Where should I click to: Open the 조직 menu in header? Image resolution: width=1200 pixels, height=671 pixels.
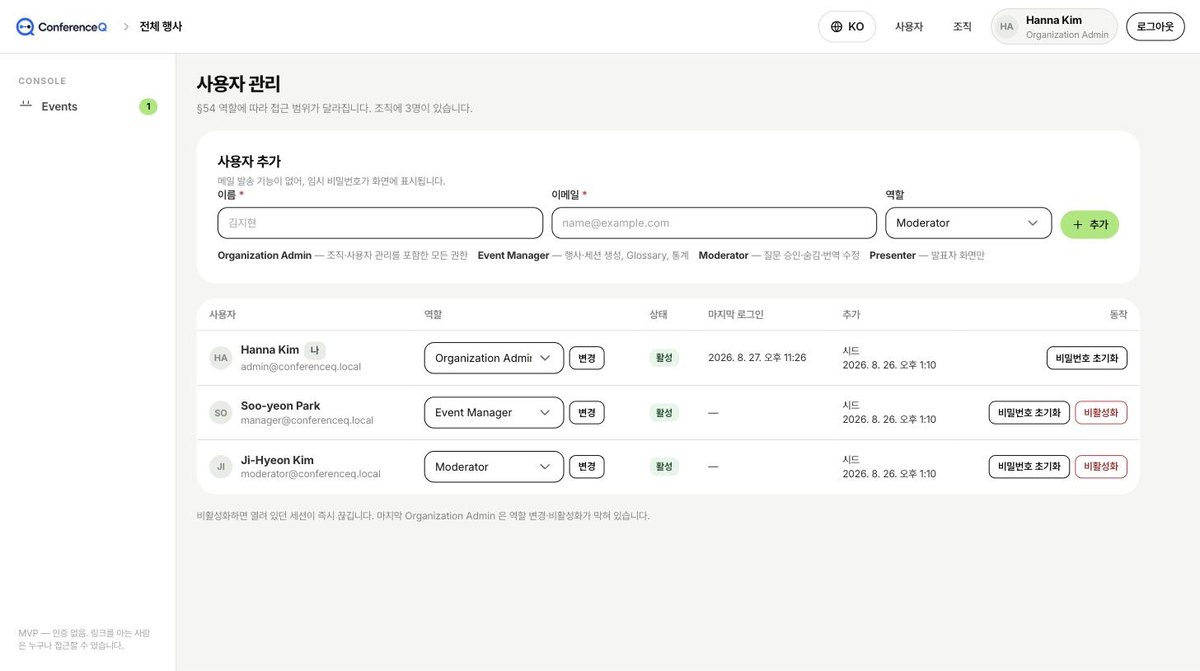(962, 27)
